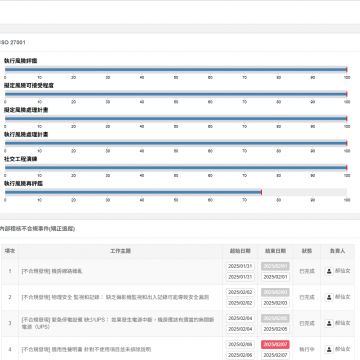Click the name 郝仙女 in row 4
This screenshot has width=360, height=360.
pos(343,349)
